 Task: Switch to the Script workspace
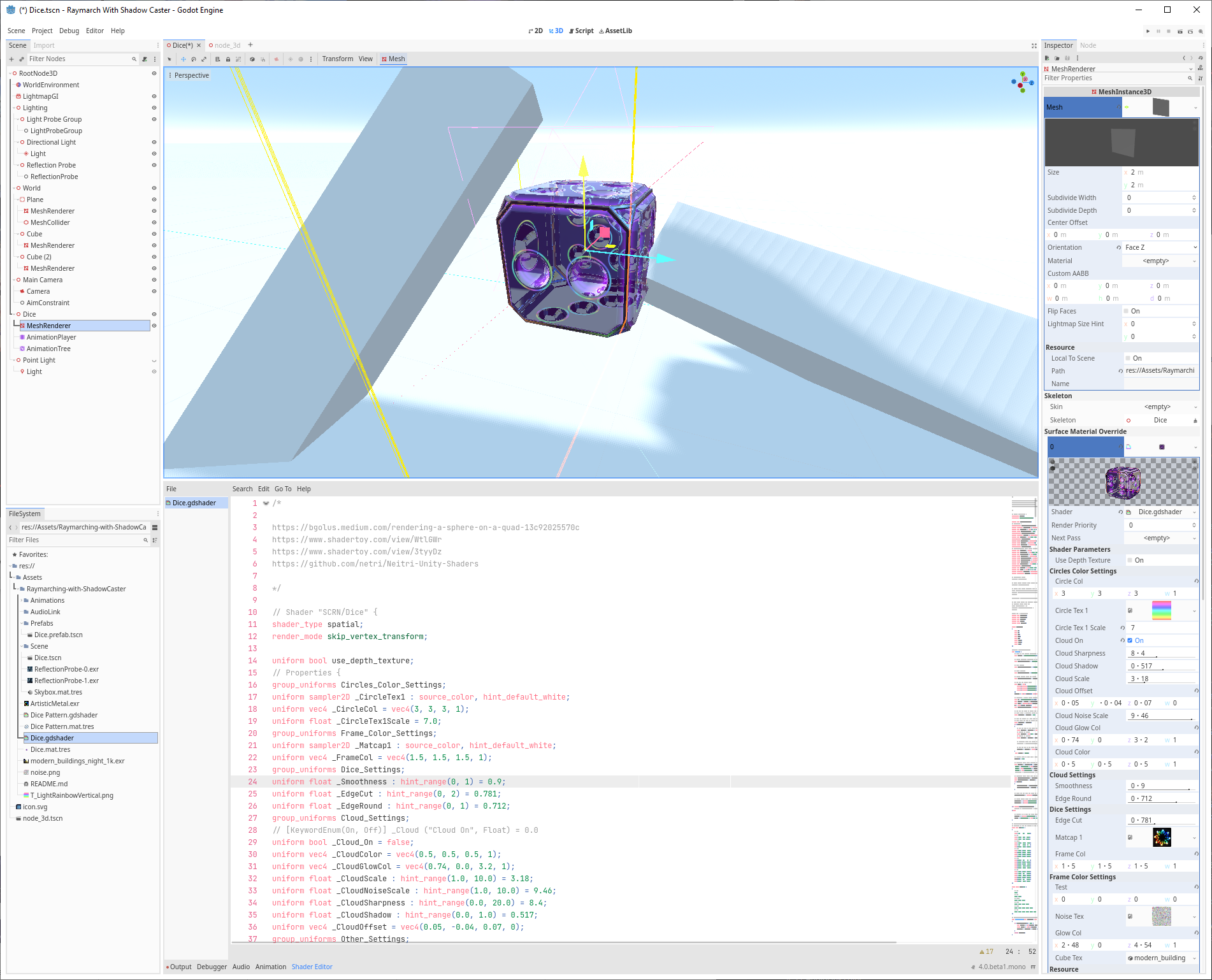(x=582, y=31)
